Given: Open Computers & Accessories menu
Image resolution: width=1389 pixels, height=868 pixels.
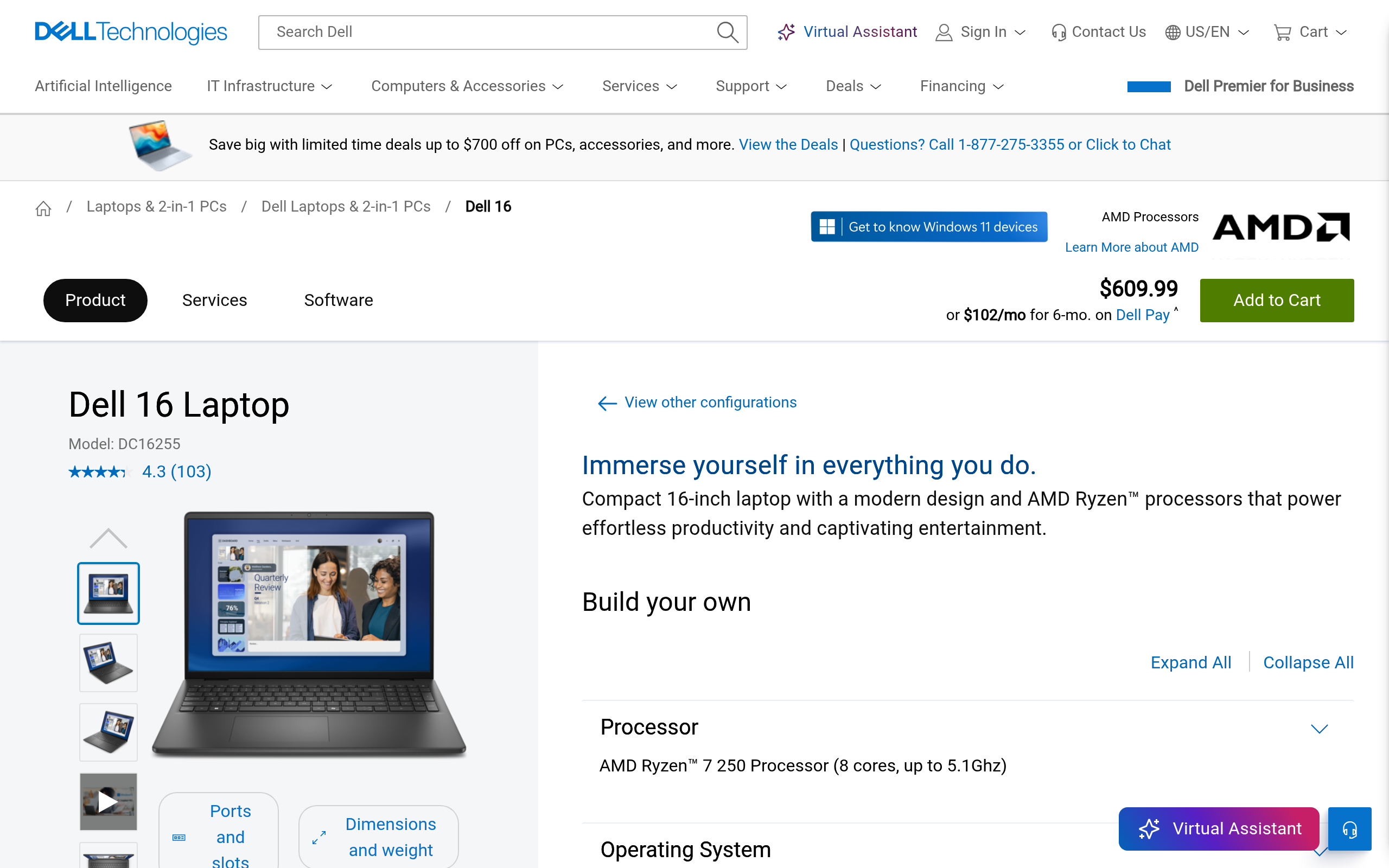Looking at the screenshot, I should point(467,86).
